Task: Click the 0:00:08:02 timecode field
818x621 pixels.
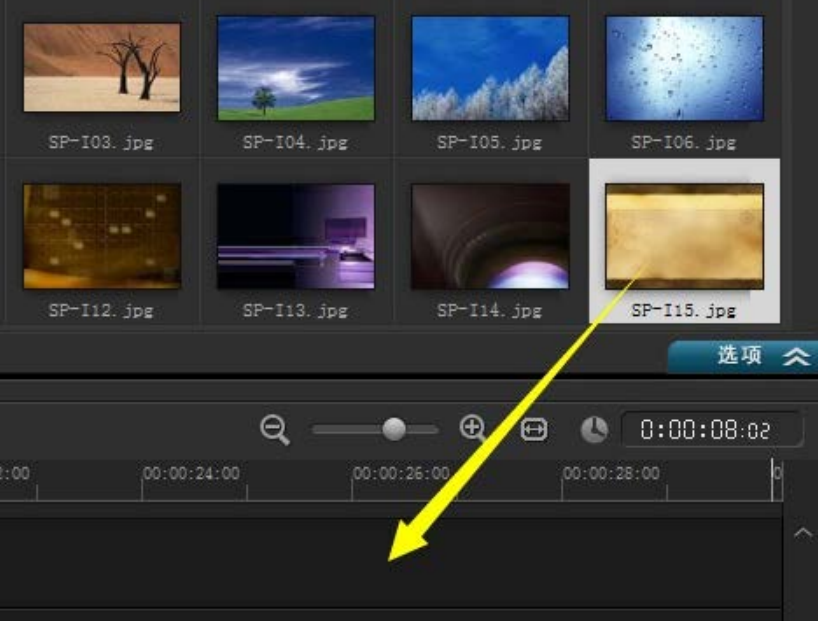Action: pos(711,430)
